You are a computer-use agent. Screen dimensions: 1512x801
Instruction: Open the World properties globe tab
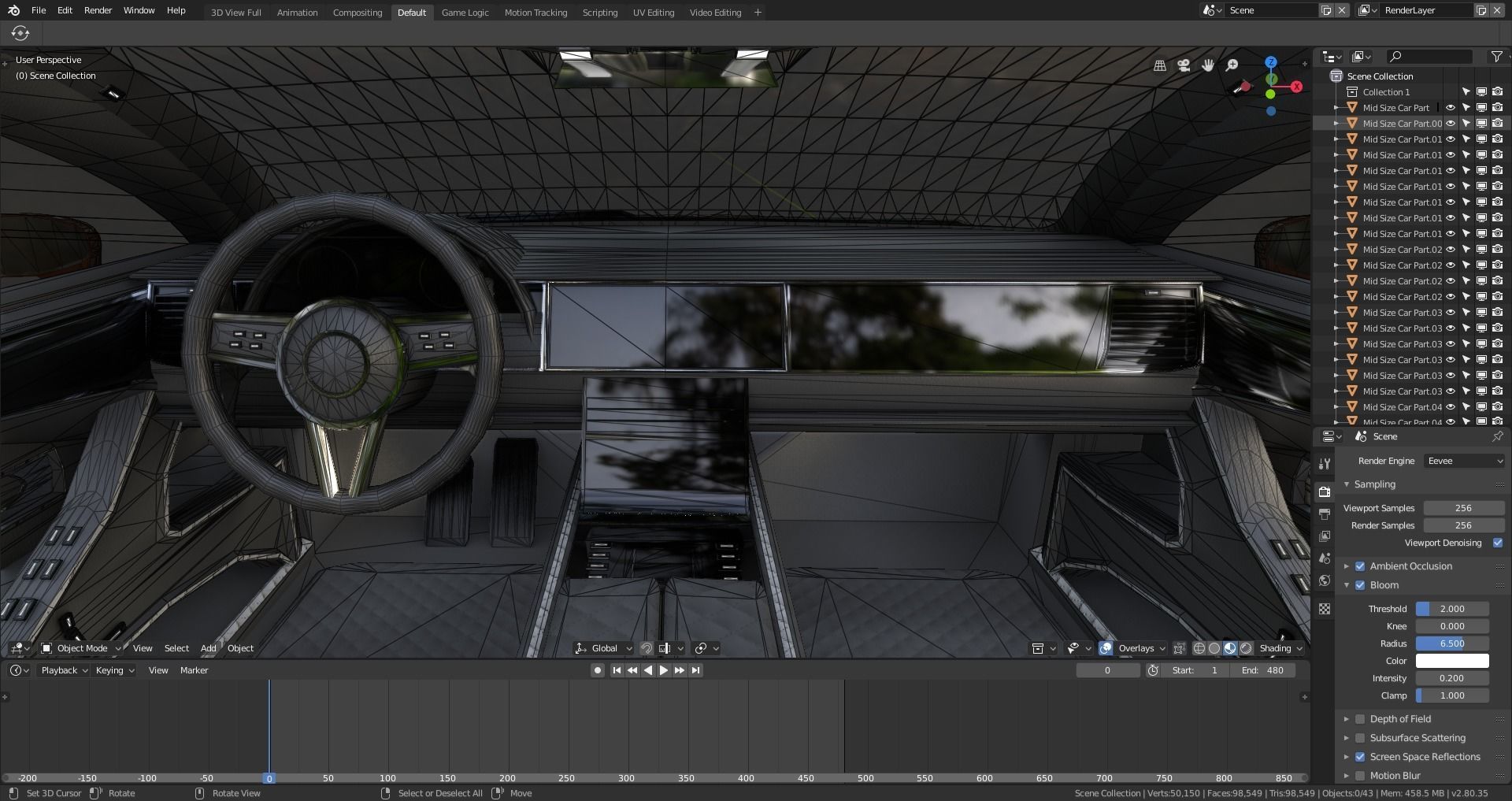coord(1325,580)
